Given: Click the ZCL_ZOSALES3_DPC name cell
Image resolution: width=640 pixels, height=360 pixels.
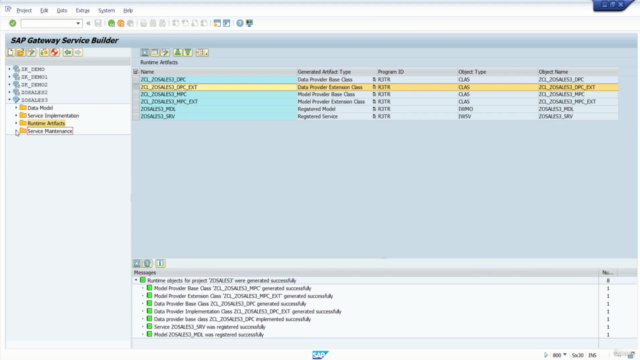Looking at the screenshot, I should point(218,80).
